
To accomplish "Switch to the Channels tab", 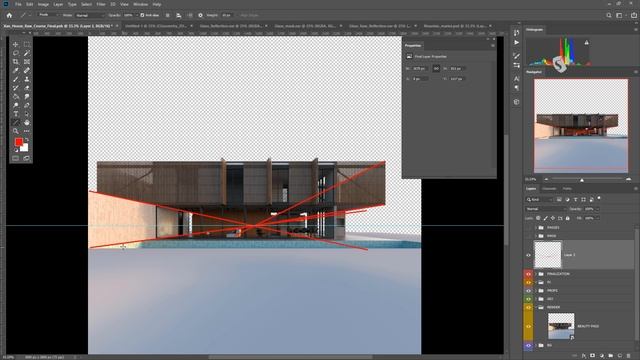I will pos(549,189).
